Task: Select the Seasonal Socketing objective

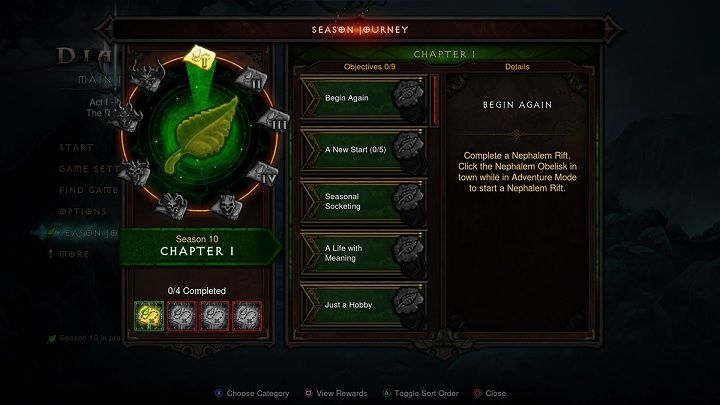Action: pyautogui.click(x=364, y=202)
